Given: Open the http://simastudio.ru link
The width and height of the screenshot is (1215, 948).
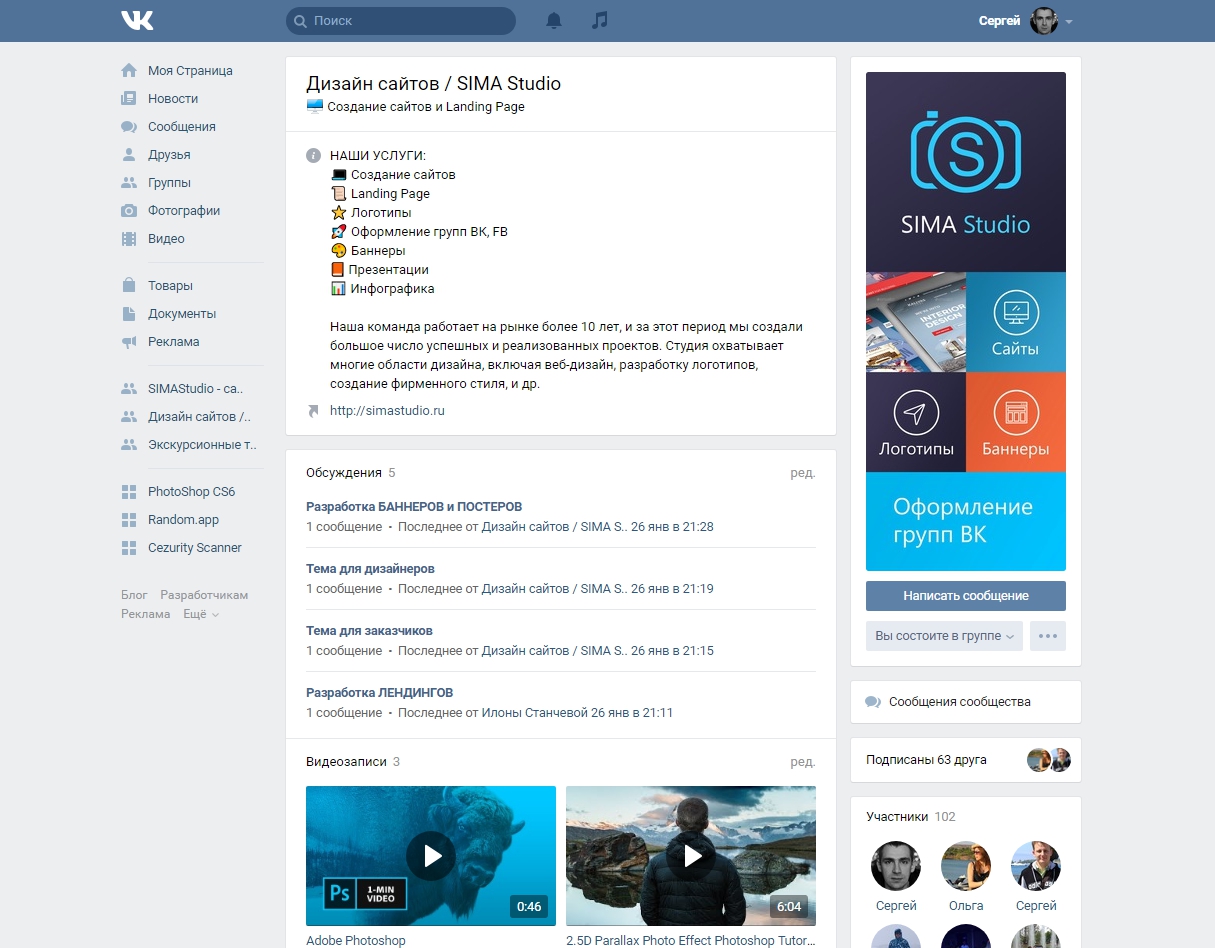Looking at the screenshot, I should pos(387,411).
